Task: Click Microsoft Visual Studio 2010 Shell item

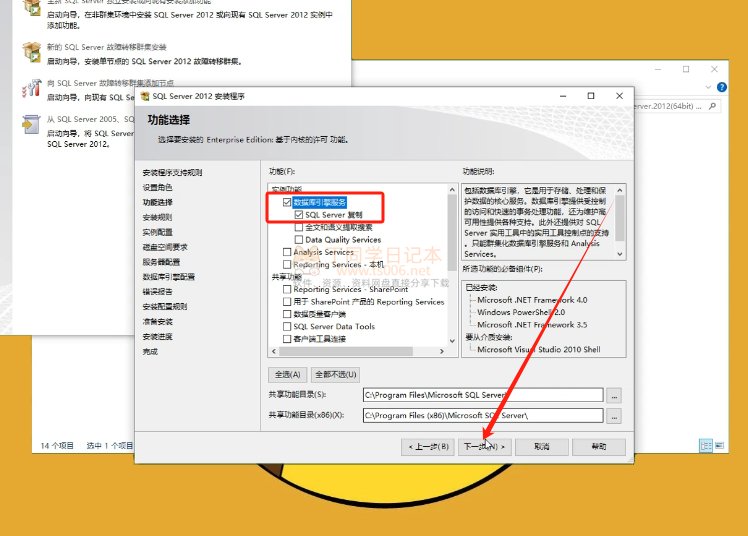Action: click(x=539, y=349)
